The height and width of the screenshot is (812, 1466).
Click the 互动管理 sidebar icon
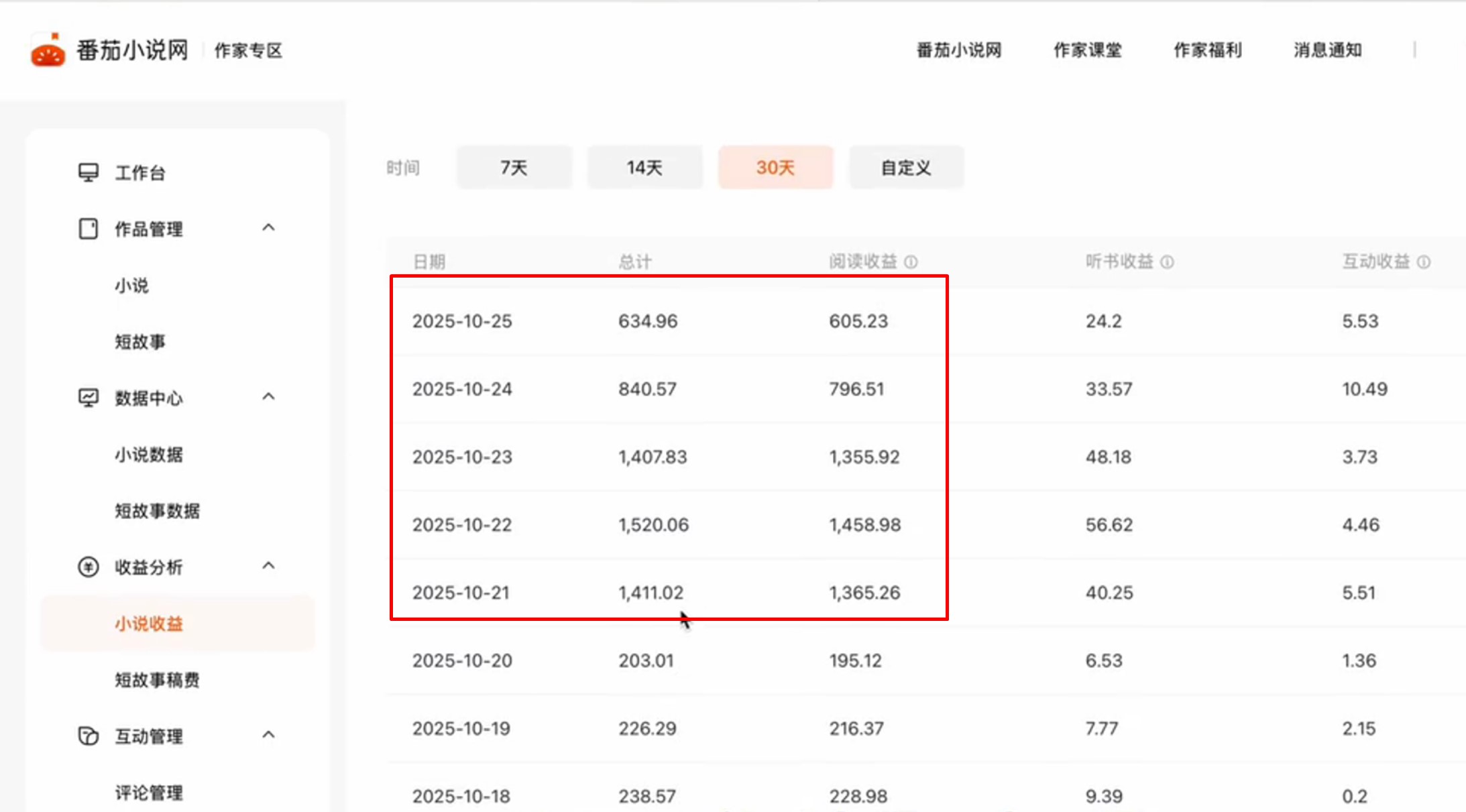point(87,736)
